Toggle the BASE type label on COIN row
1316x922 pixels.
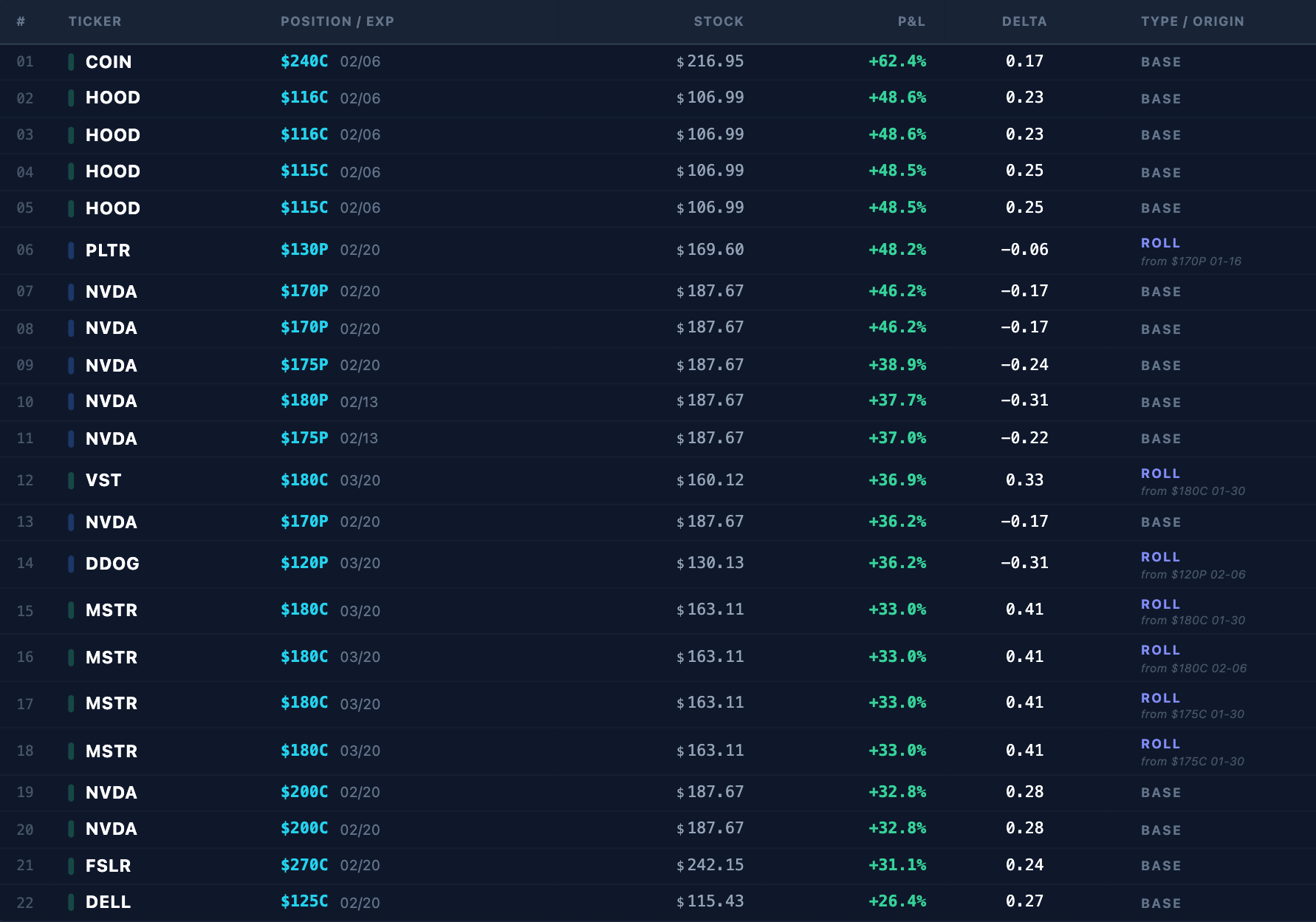(x=1161, y=62)
